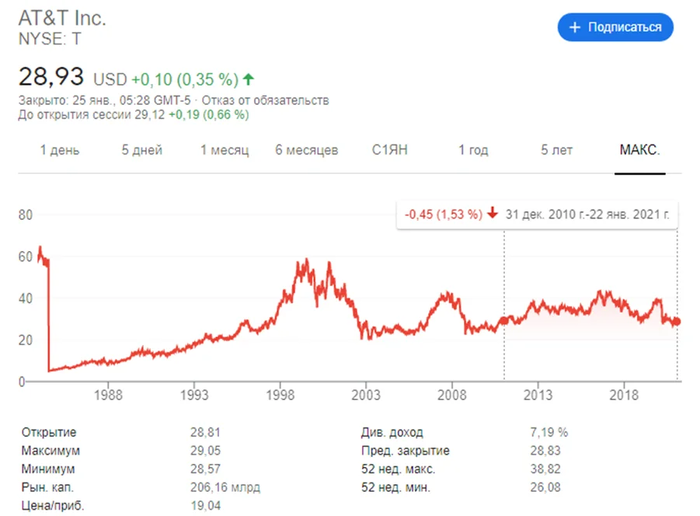This screenshot has width=700, height=516.
Task: Select the МАКС. maximum range tab
Action: tap(639, 150)
